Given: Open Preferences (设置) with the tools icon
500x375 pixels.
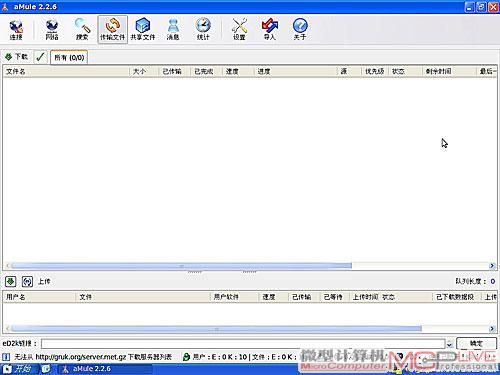Looking at the screenshot, I should [x=239, y=29].
